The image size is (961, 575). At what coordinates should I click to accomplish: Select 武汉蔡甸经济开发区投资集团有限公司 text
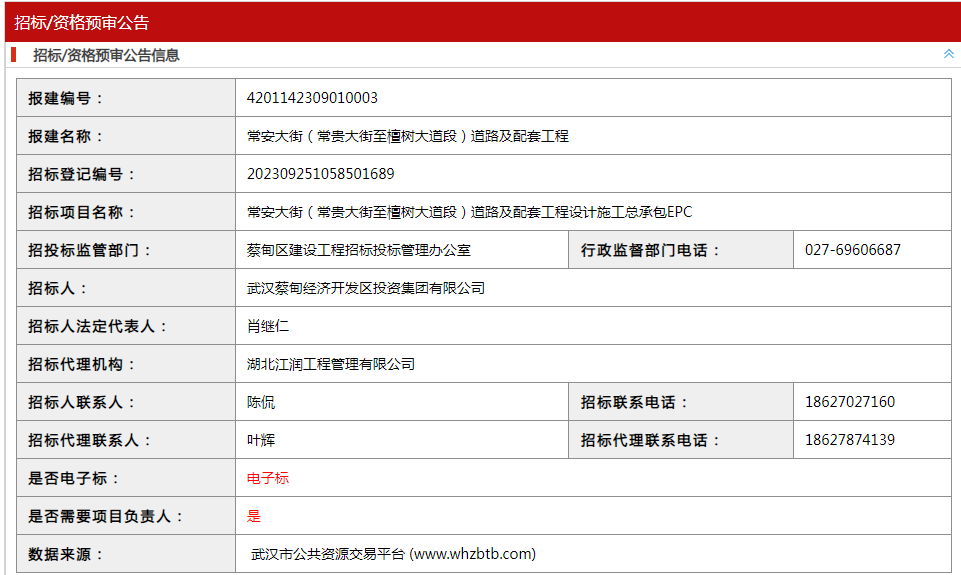366,288
